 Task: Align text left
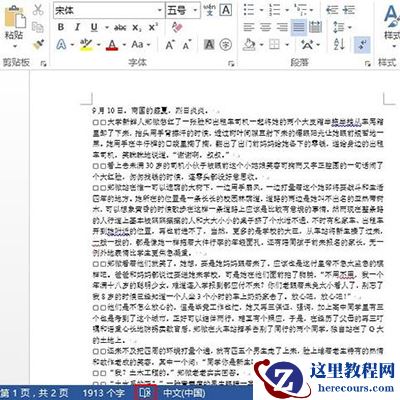[249, 27]
